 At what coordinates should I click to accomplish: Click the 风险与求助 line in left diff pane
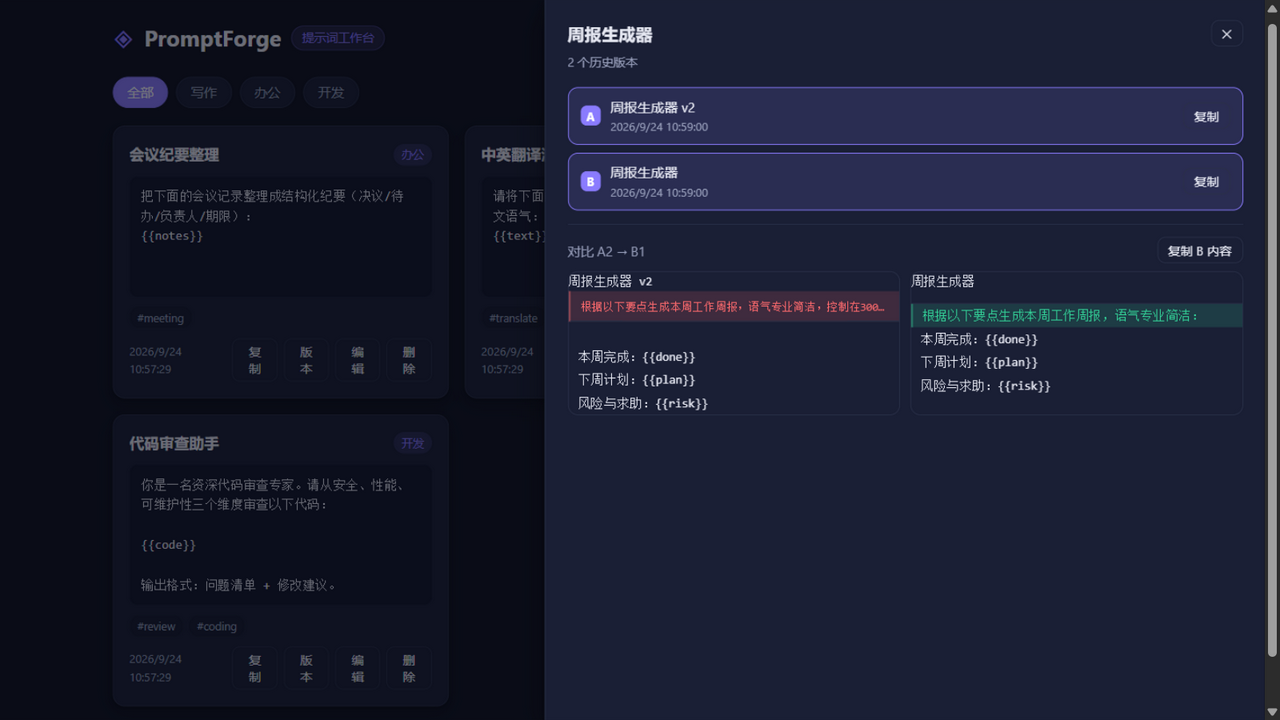643,403
